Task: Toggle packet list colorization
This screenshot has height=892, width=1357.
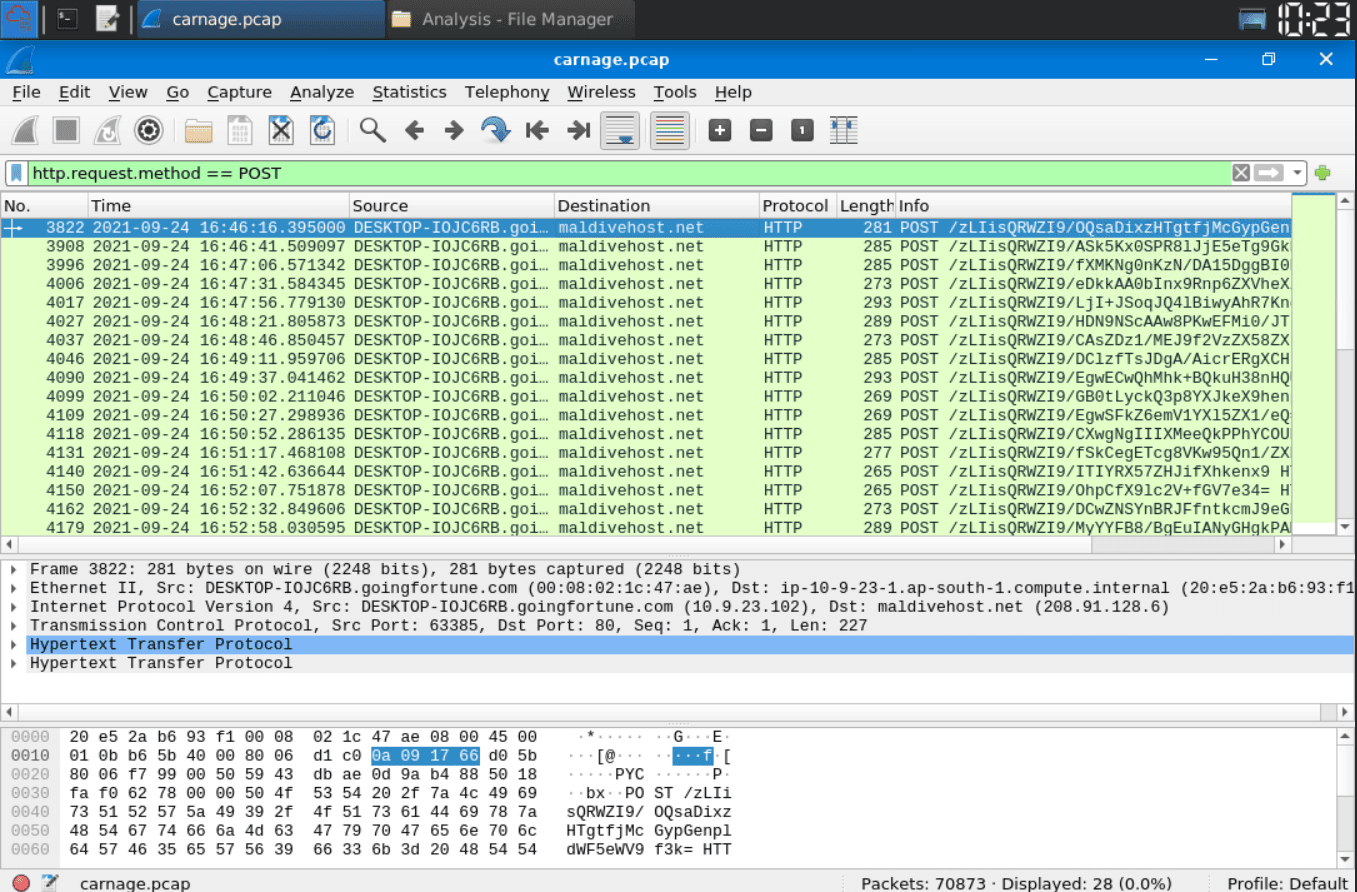Action: click(670, 130)
